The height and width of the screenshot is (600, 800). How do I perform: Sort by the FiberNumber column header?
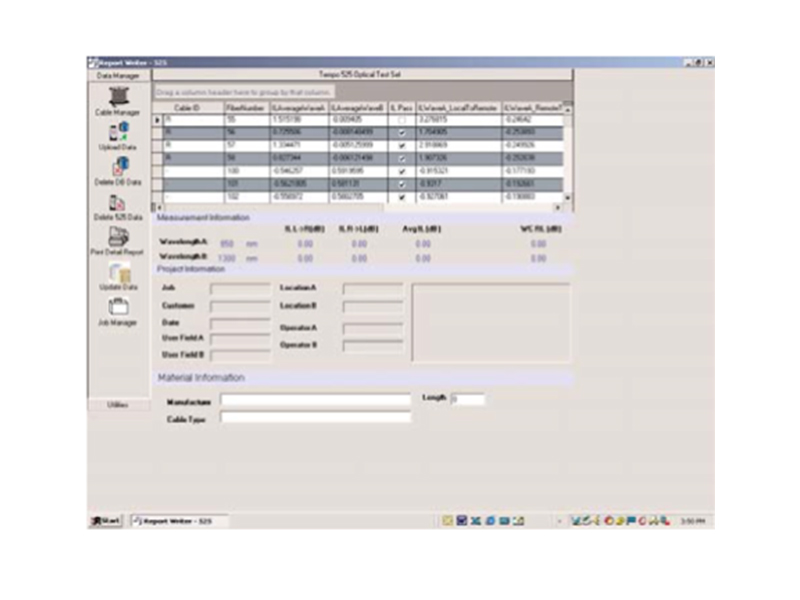tap(246, 108)
